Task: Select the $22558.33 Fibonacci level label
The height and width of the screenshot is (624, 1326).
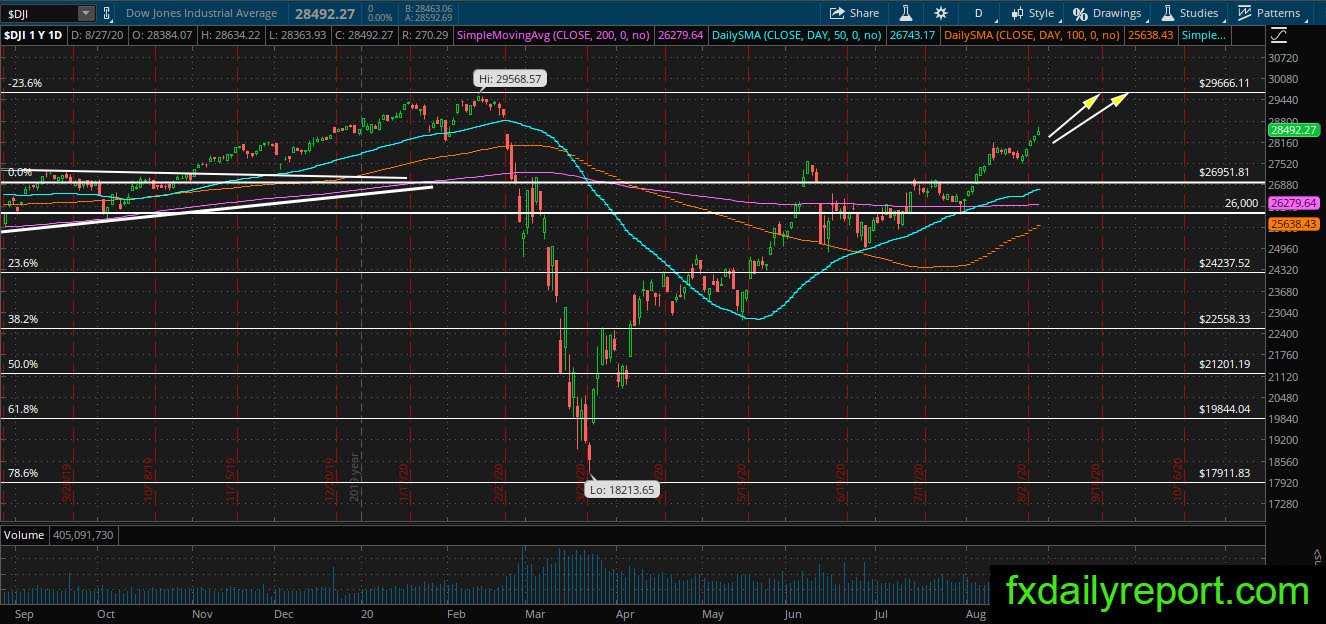Action: coord(1224,319)
